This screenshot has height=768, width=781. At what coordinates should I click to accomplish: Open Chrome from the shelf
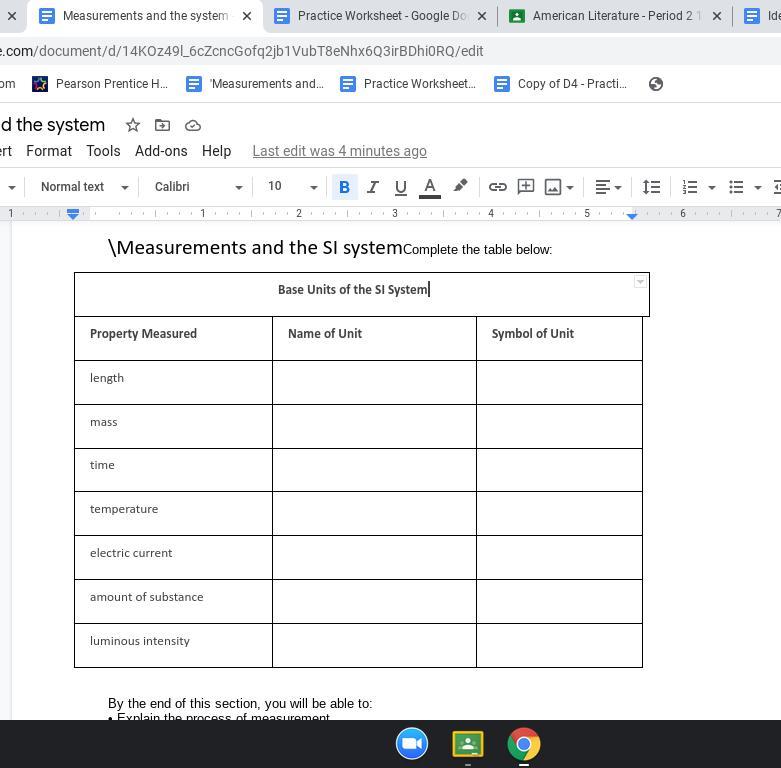coord(523,744)
